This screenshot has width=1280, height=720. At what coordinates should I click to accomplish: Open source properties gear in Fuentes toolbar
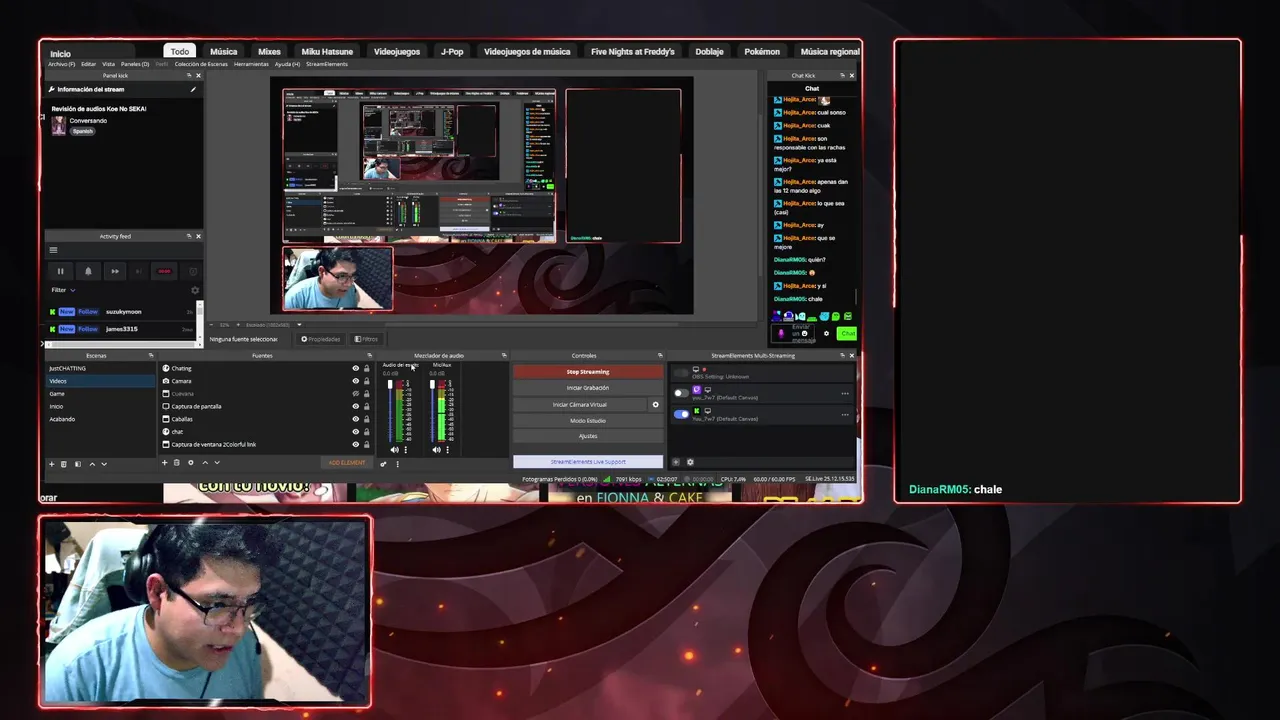pos(190,462)
